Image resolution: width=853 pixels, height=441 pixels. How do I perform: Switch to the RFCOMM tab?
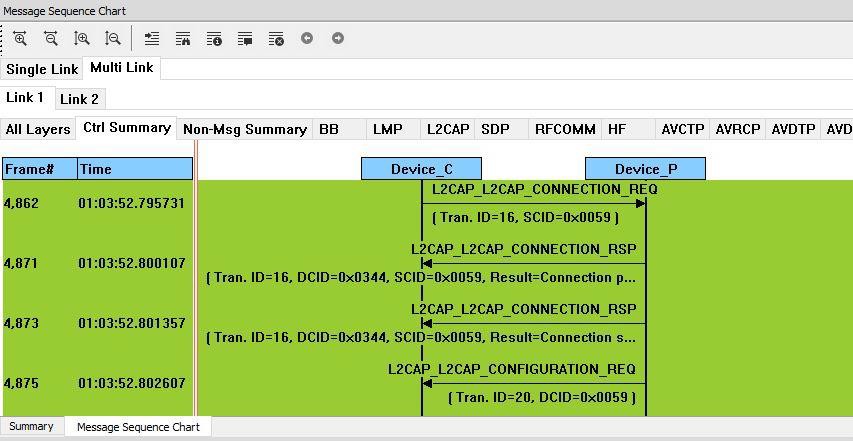(565, 129)
